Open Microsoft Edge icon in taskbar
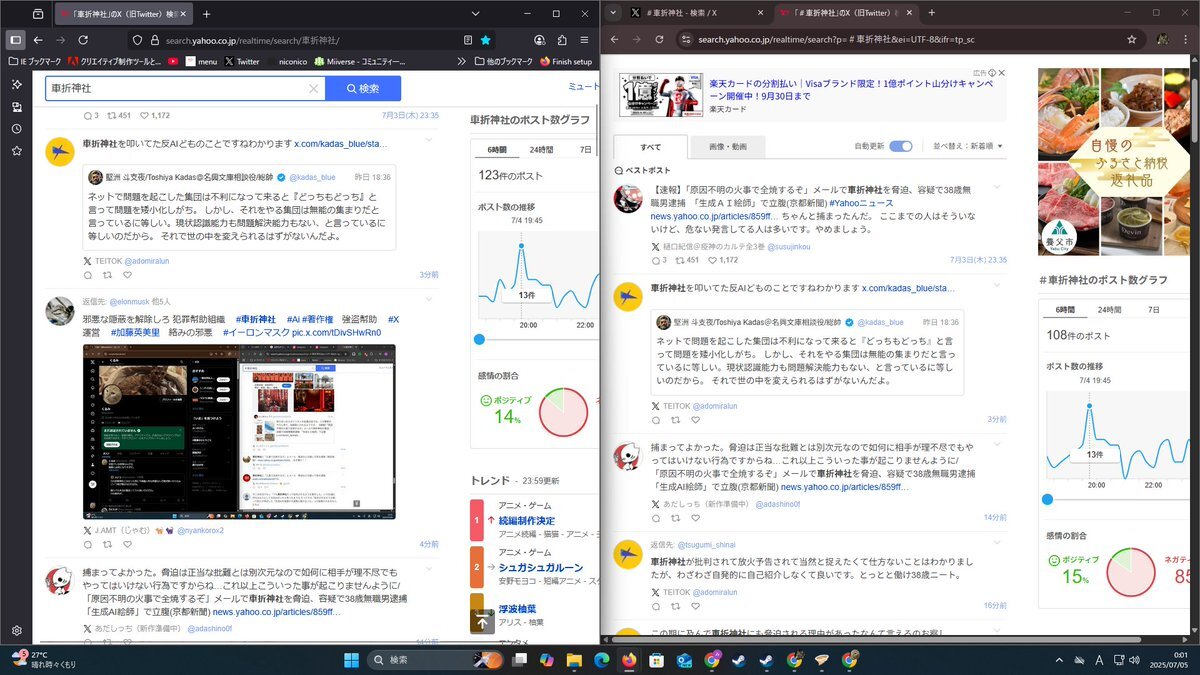The width and height of the screenshot is (1200, 675). coord(601,660)
